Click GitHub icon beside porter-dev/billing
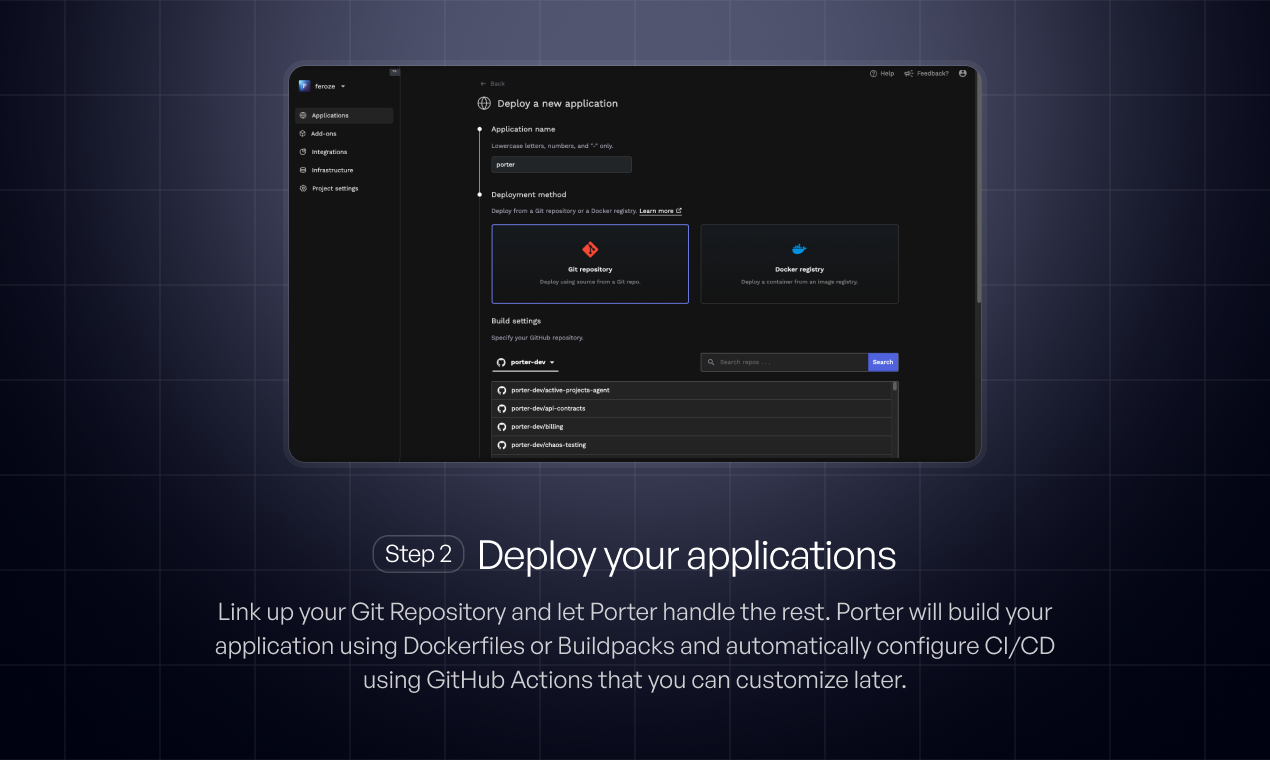The width and height of the screenshot is (1270, 760). (502, 426)
